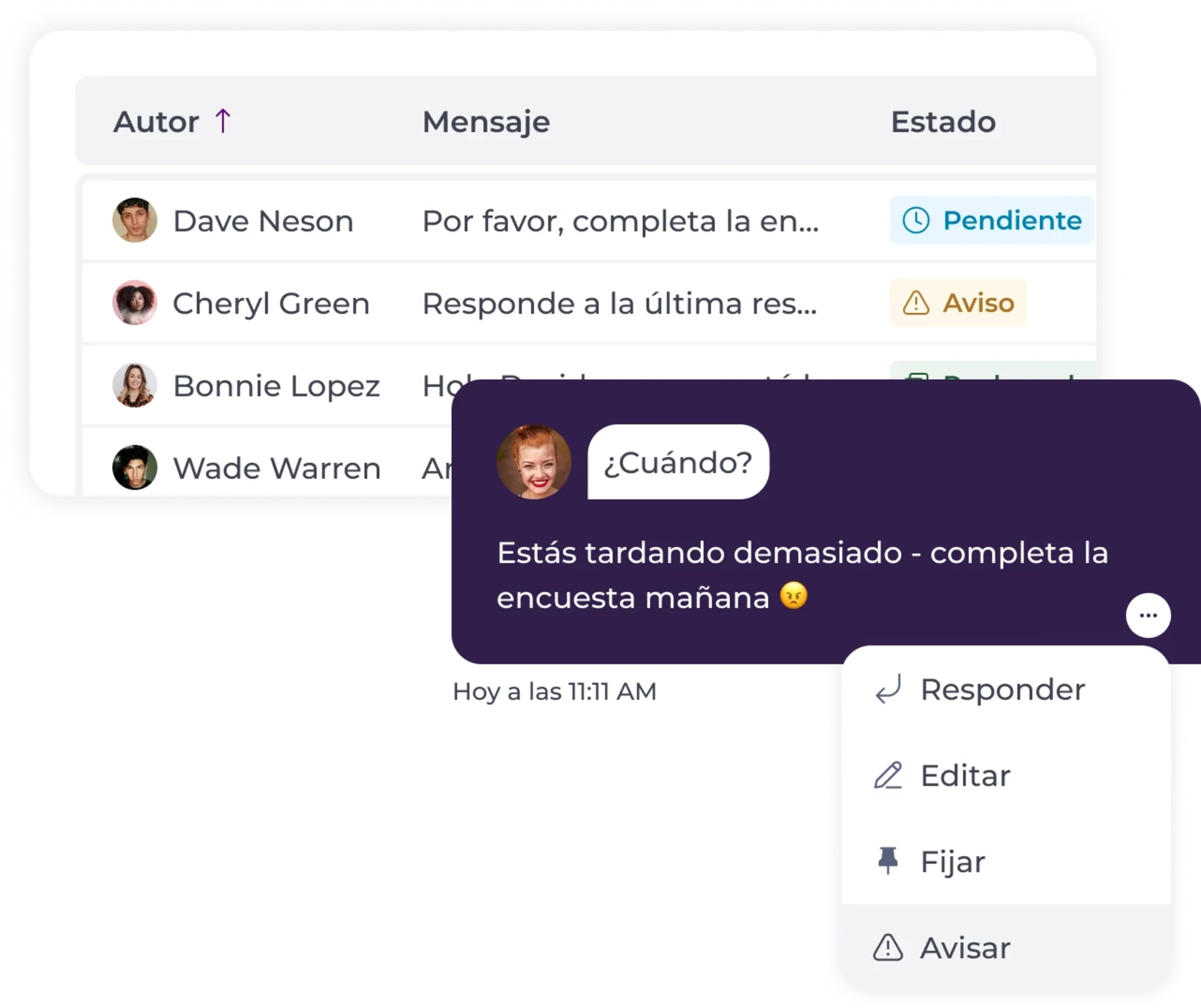The height and width of the screenshot is (1008, 1201).
Task: Click the pencil icon next to Editar
Action: [888, 775]
